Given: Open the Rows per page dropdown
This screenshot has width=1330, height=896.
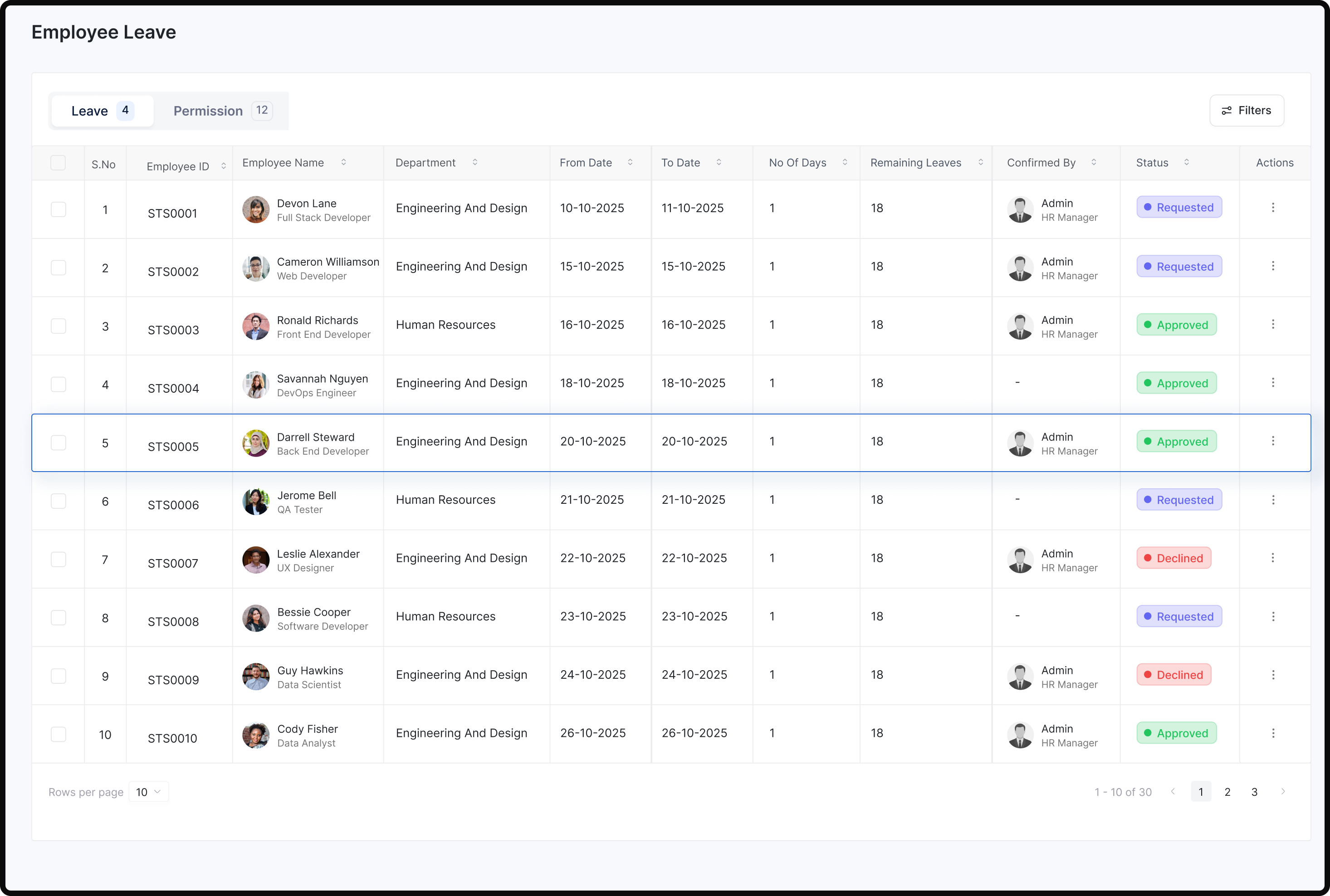Looking at the screenshot, I should (x=148, y=791).
